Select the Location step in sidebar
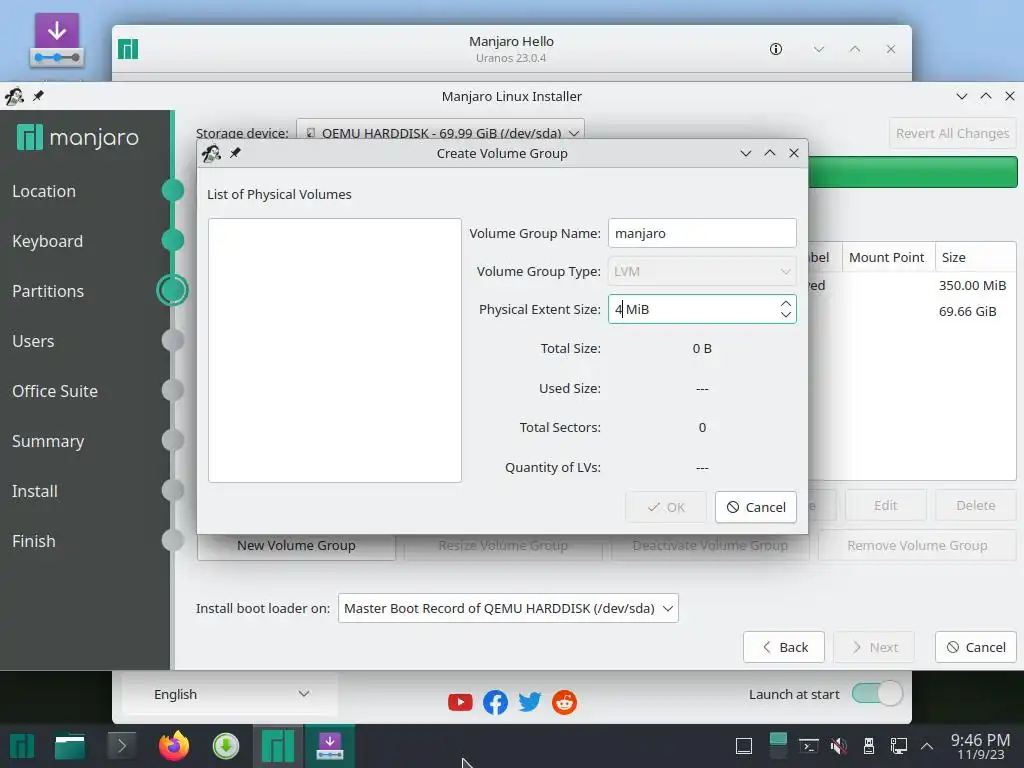 (44, 191)
